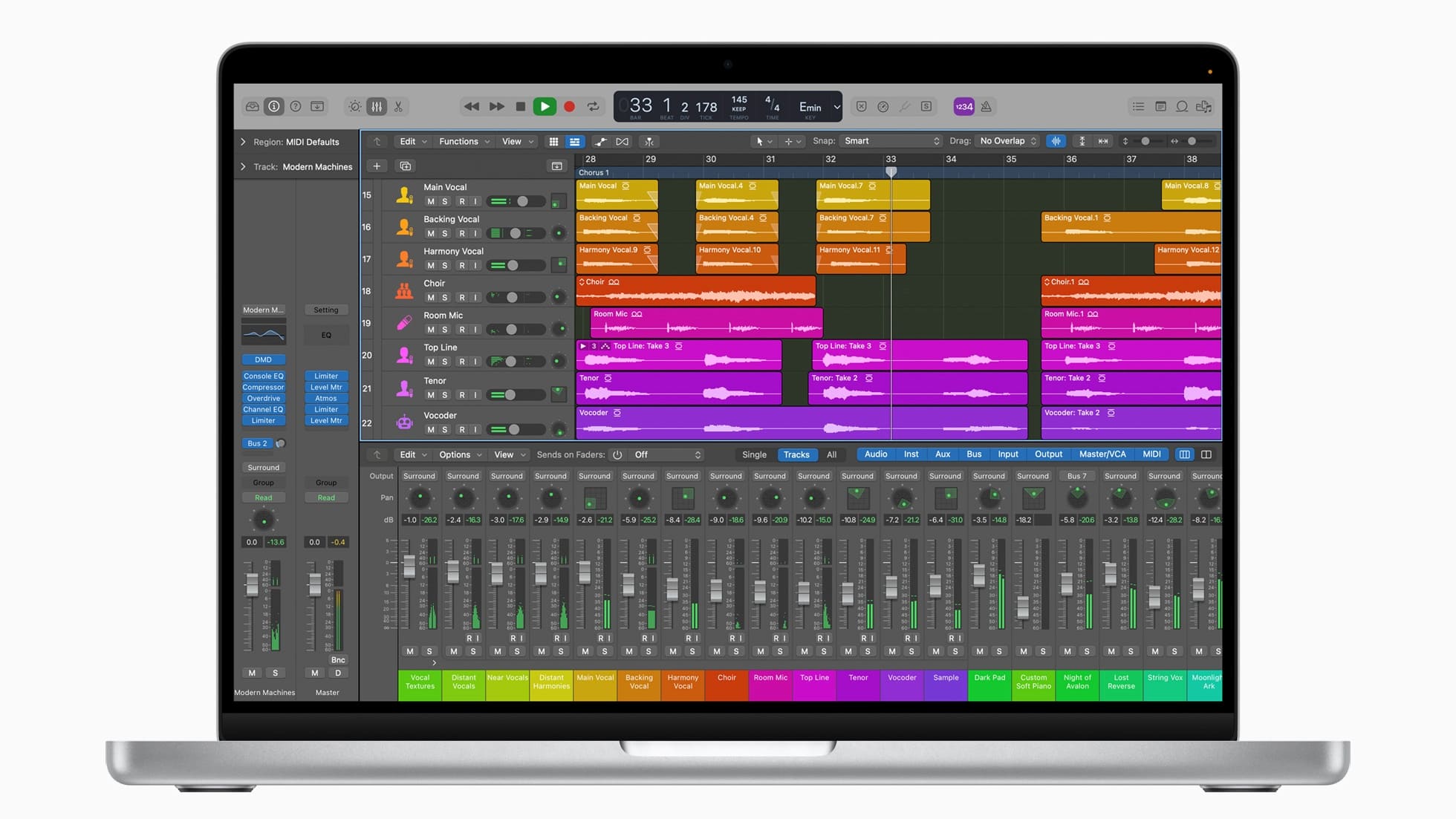Mute the Main Vocal track
Screen dimensions: 1456x819
pos(430,201)
